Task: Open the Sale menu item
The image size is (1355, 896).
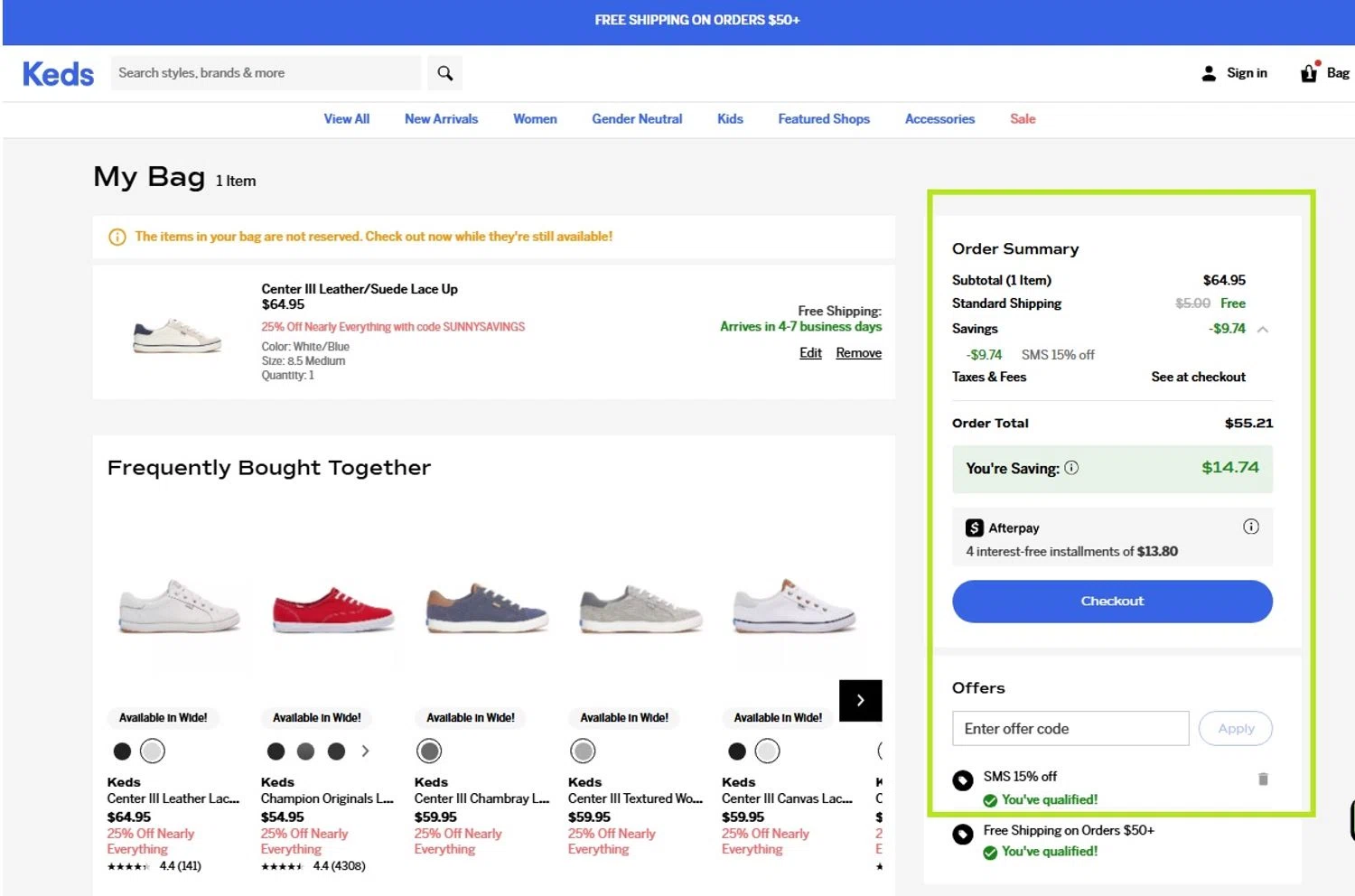Action: (1023, 119)
